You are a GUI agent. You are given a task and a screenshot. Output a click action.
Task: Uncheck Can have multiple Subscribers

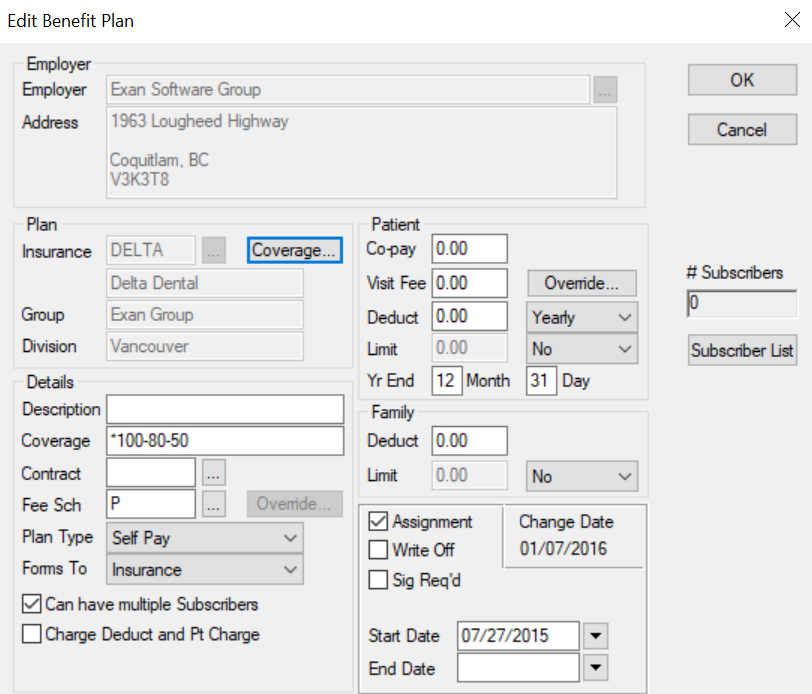tap(32, 604)
